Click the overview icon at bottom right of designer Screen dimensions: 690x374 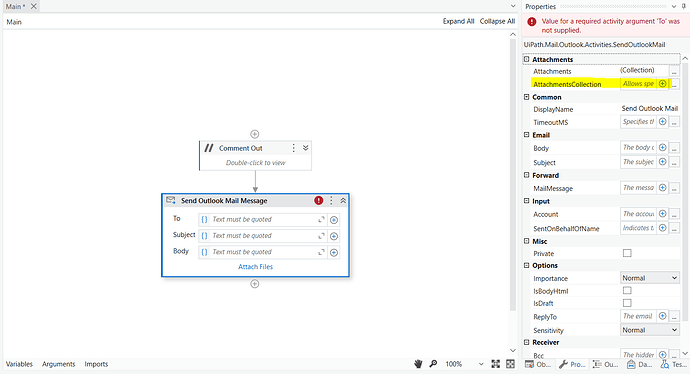click(510, 364)
